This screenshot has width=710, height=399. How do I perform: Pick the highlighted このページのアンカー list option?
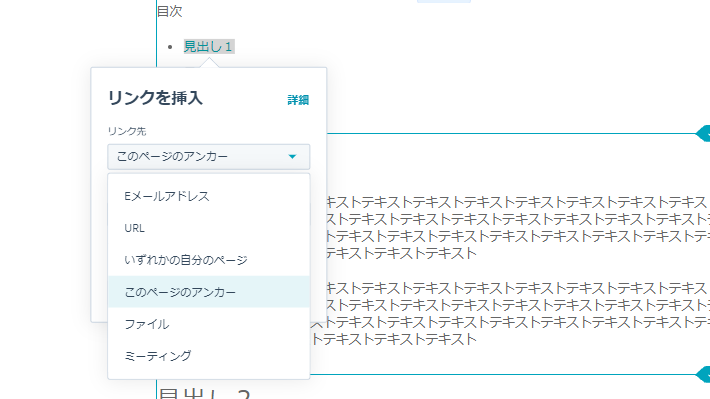tap(208, 292)
